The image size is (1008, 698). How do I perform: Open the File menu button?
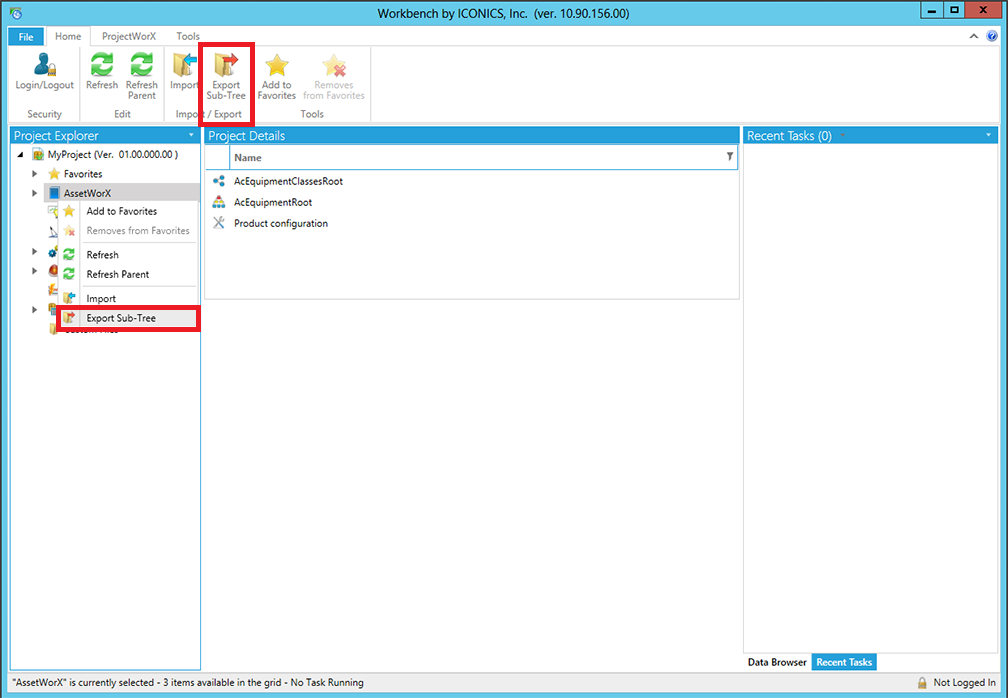pos(26,36)
